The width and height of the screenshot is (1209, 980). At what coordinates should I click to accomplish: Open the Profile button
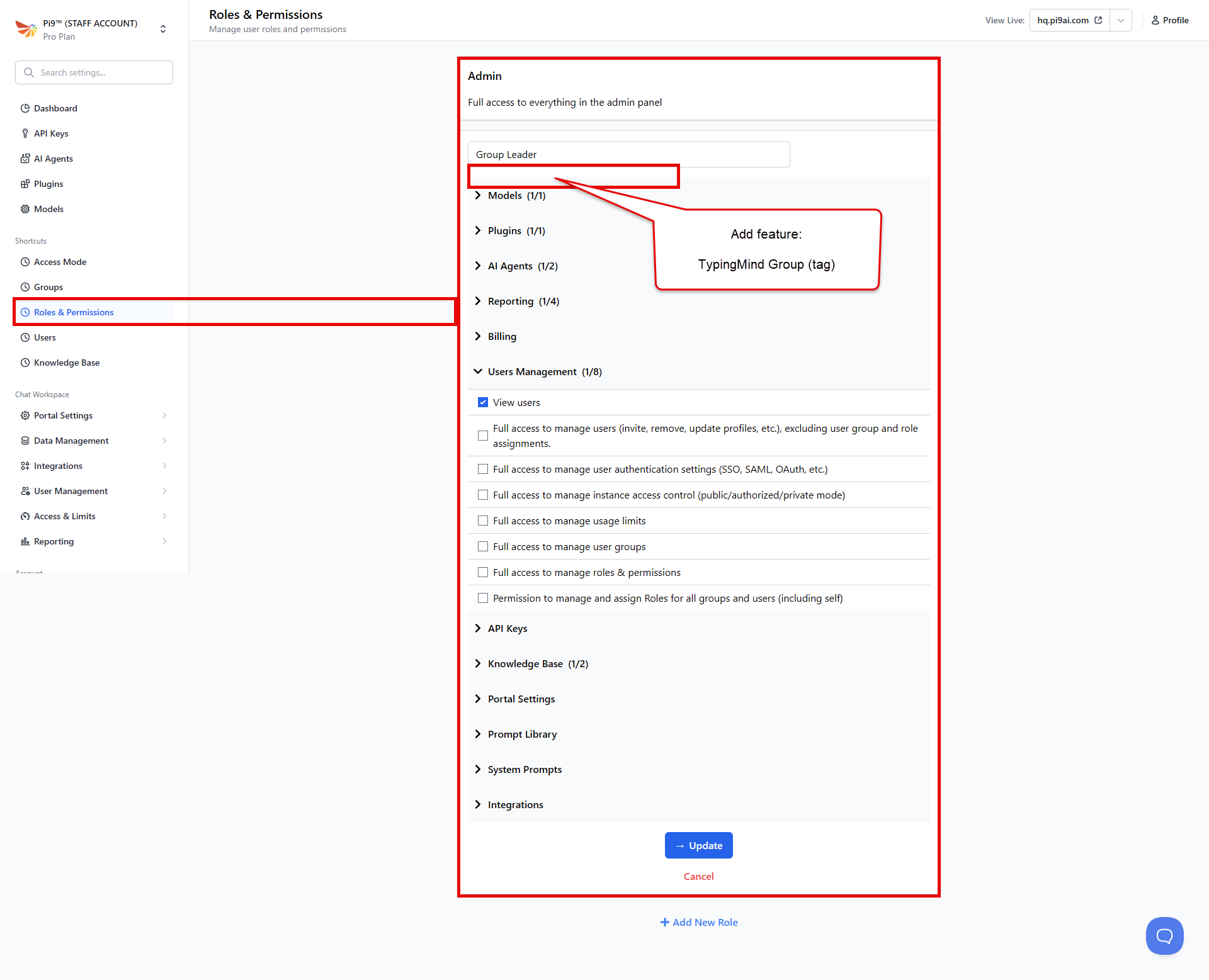coord(1170,20)
